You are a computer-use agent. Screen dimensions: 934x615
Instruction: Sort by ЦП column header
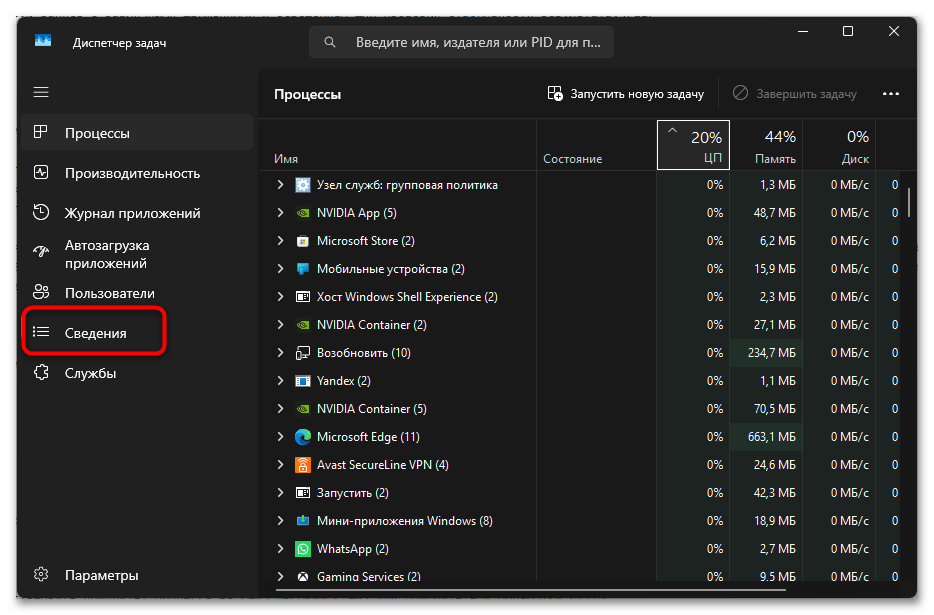click(x=693, y=145)
